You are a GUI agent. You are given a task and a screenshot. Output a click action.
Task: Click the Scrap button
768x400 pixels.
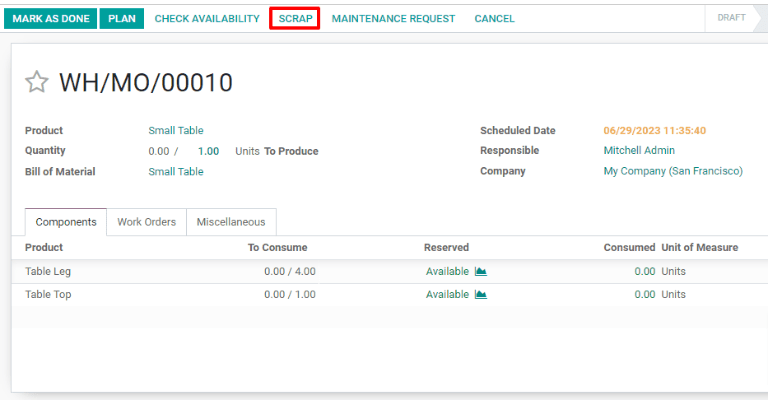(x=295, y=19)
